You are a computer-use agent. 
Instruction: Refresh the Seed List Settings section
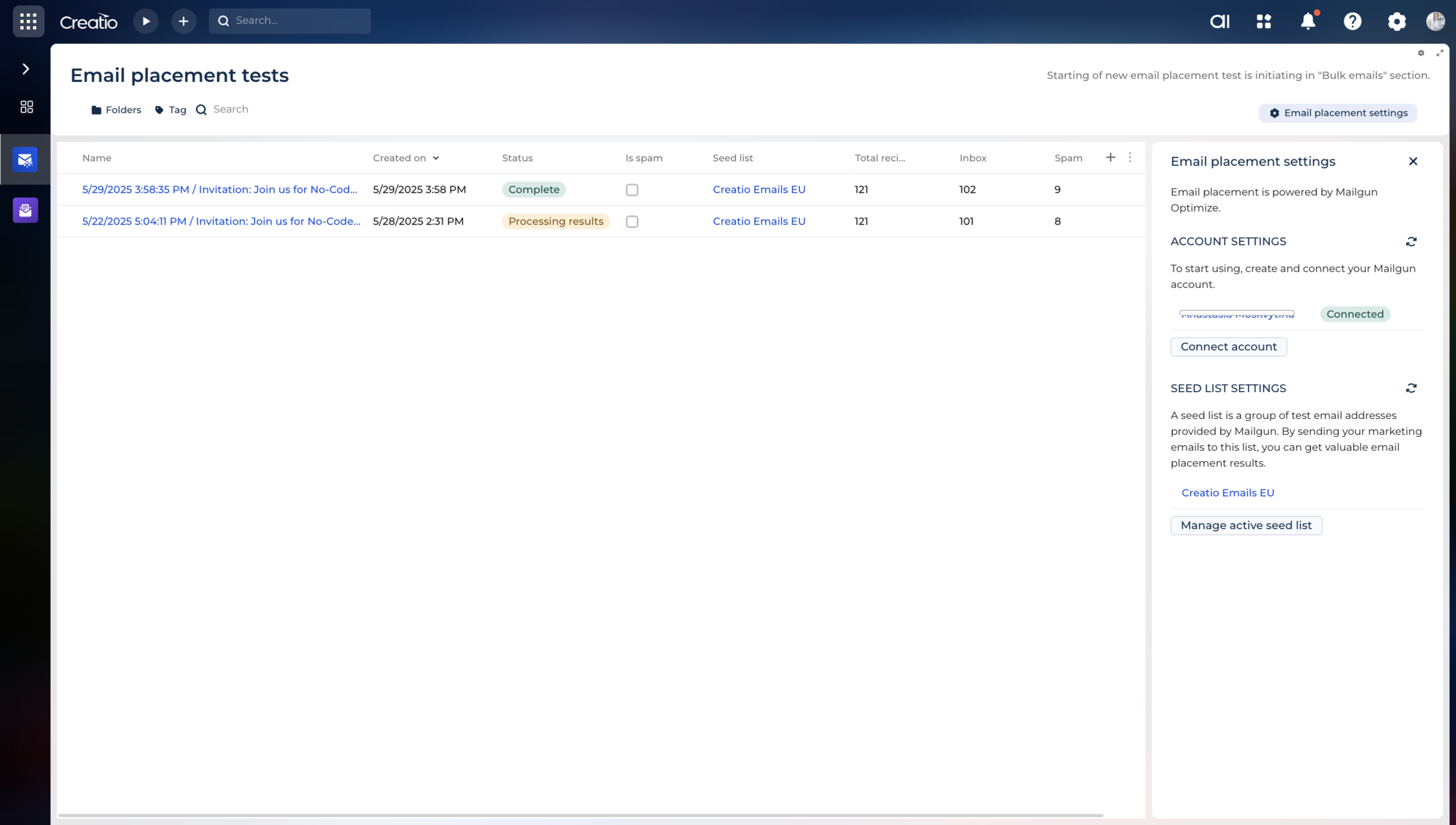tap(1411, 388)
